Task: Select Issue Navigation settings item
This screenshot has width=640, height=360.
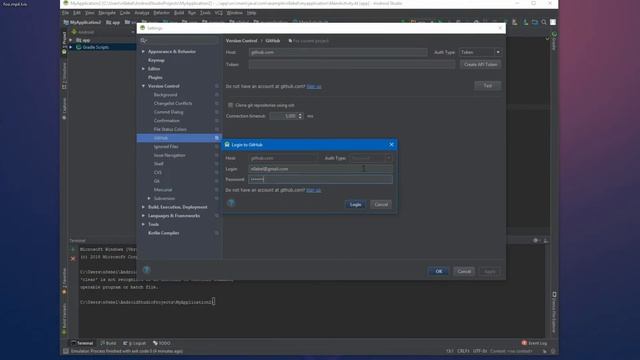Action: point(169,156)
